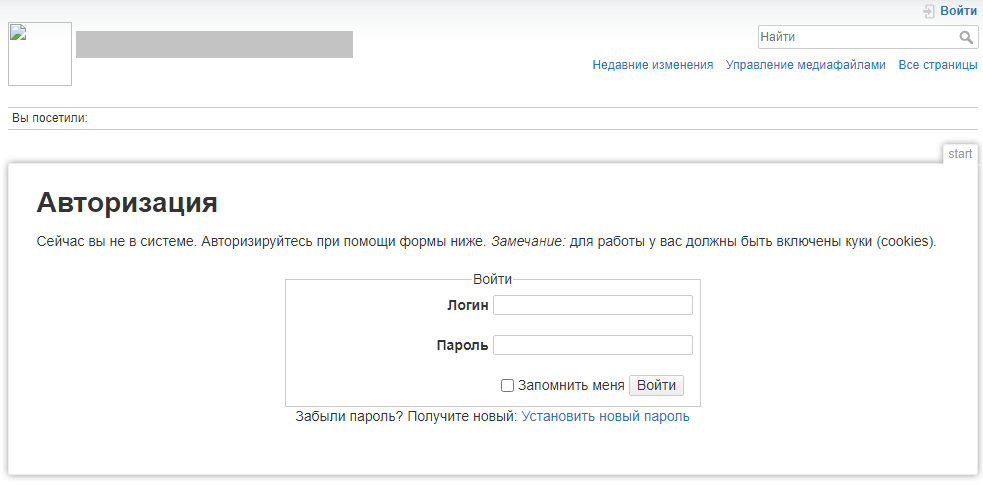Follow the Установить новый пароль link
Viewport: 983px width, 485px height.
point(605,417)
